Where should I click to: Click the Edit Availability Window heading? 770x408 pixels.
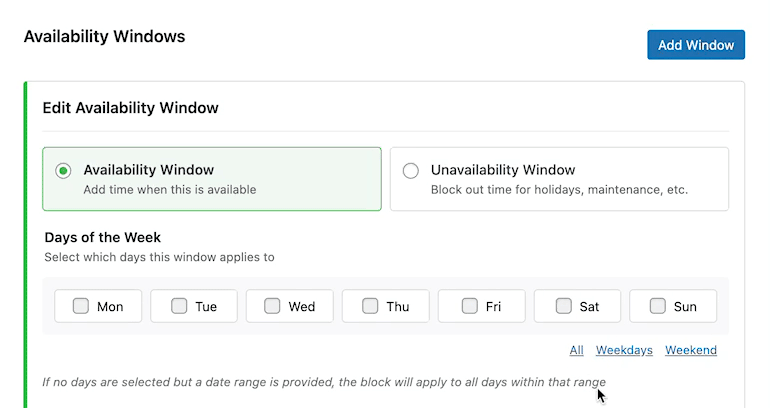click(130, 107)
